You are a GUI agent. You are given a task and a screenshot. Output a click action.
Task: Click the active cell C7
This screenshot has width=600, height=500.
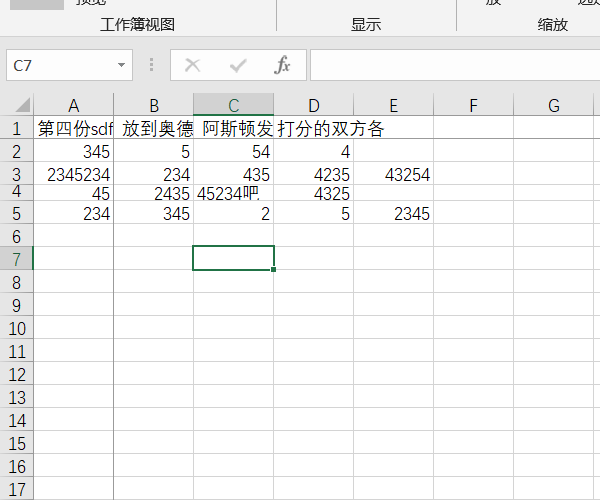tap(233, 258)
